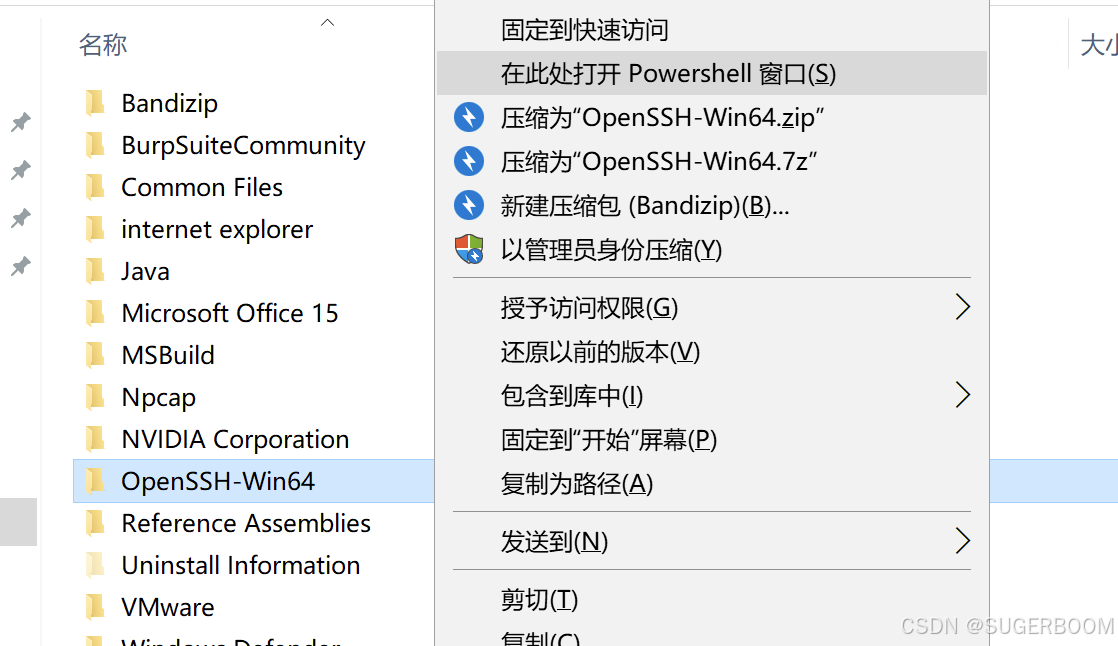1118x646 pixels.
Task: Click the MSBuild folder icon
Action: click(x=95, y=355)
